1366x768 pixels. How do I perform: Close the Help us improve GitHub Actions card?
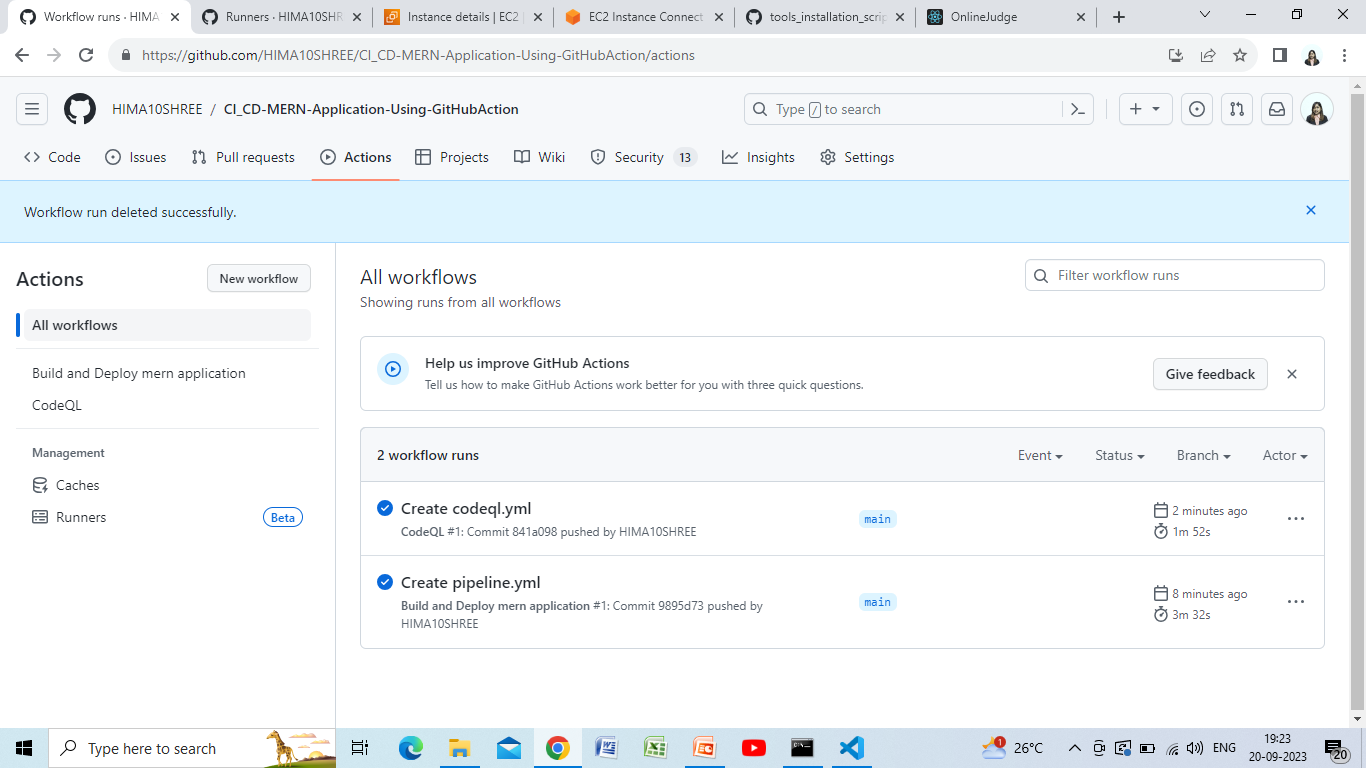point(1292,374)
